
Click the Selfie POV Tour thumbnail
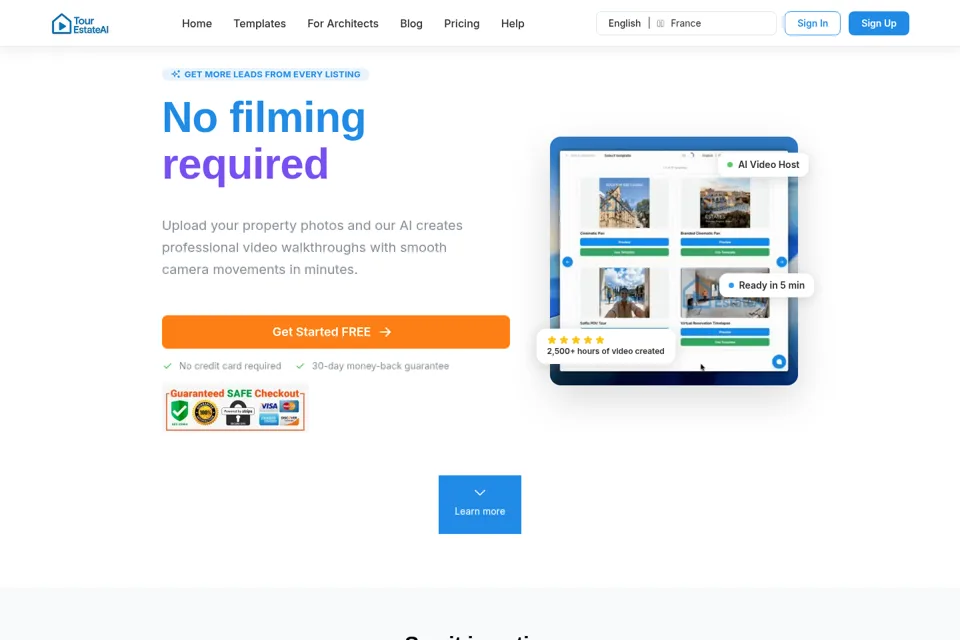click(624, 292)
